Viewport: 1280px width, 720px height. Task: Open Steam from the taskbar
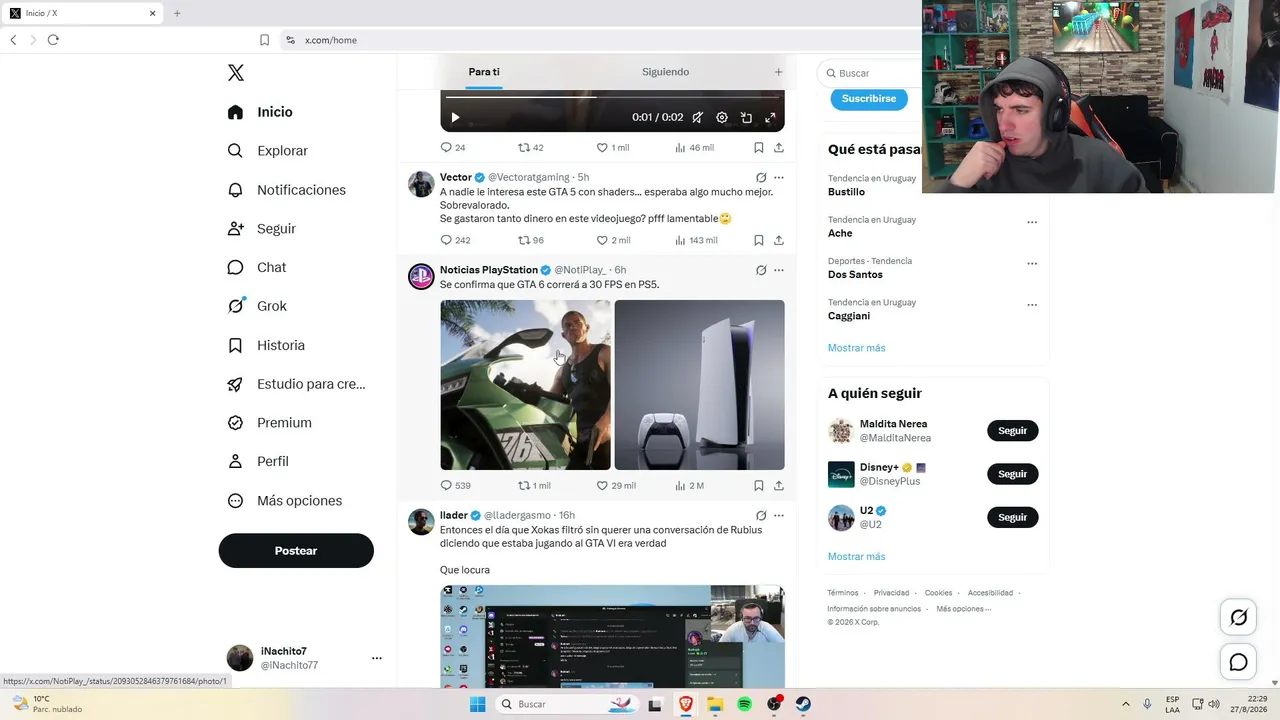click(803, 705)
